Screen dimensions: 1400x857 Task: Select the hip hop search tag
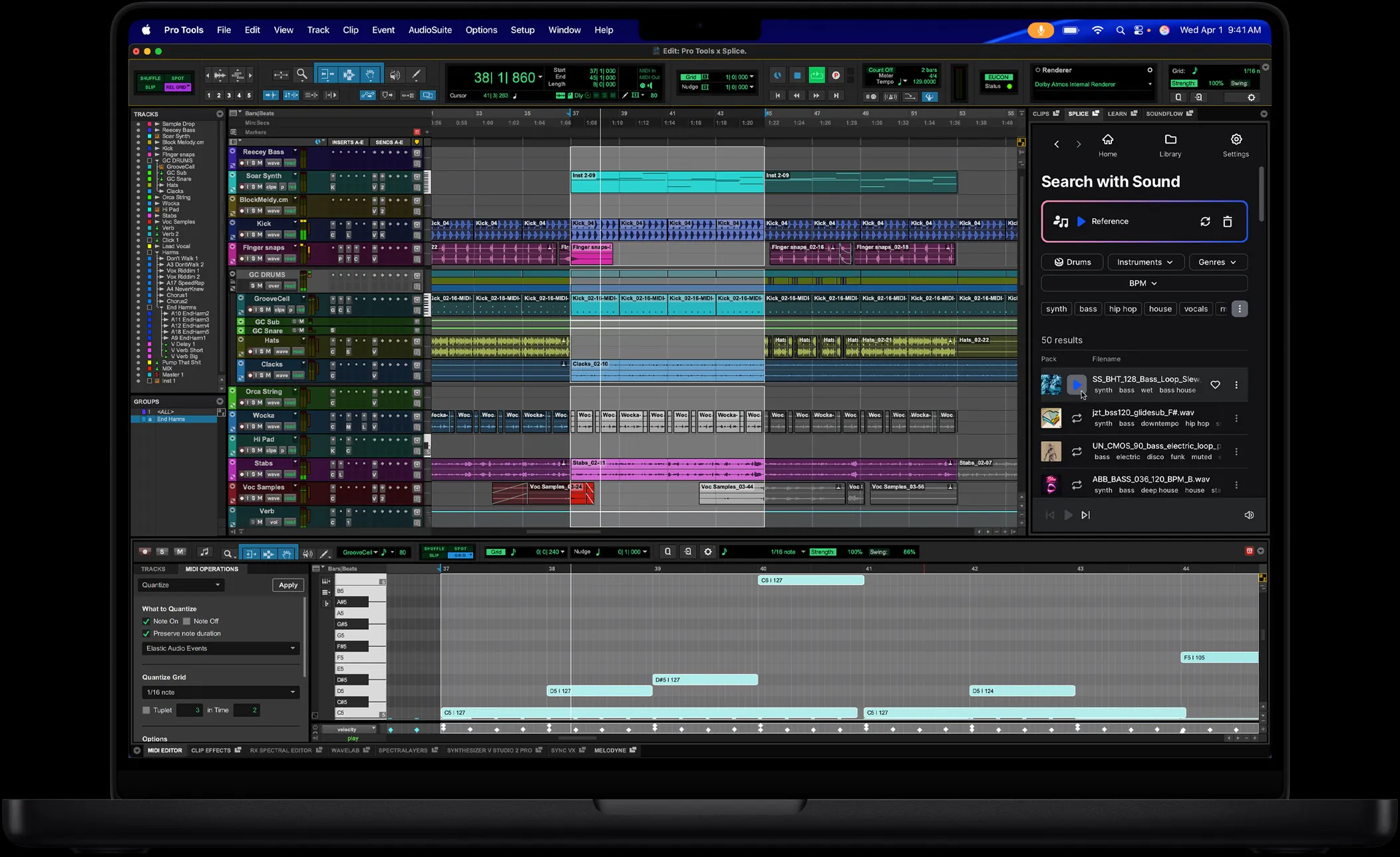point(1123,308)
